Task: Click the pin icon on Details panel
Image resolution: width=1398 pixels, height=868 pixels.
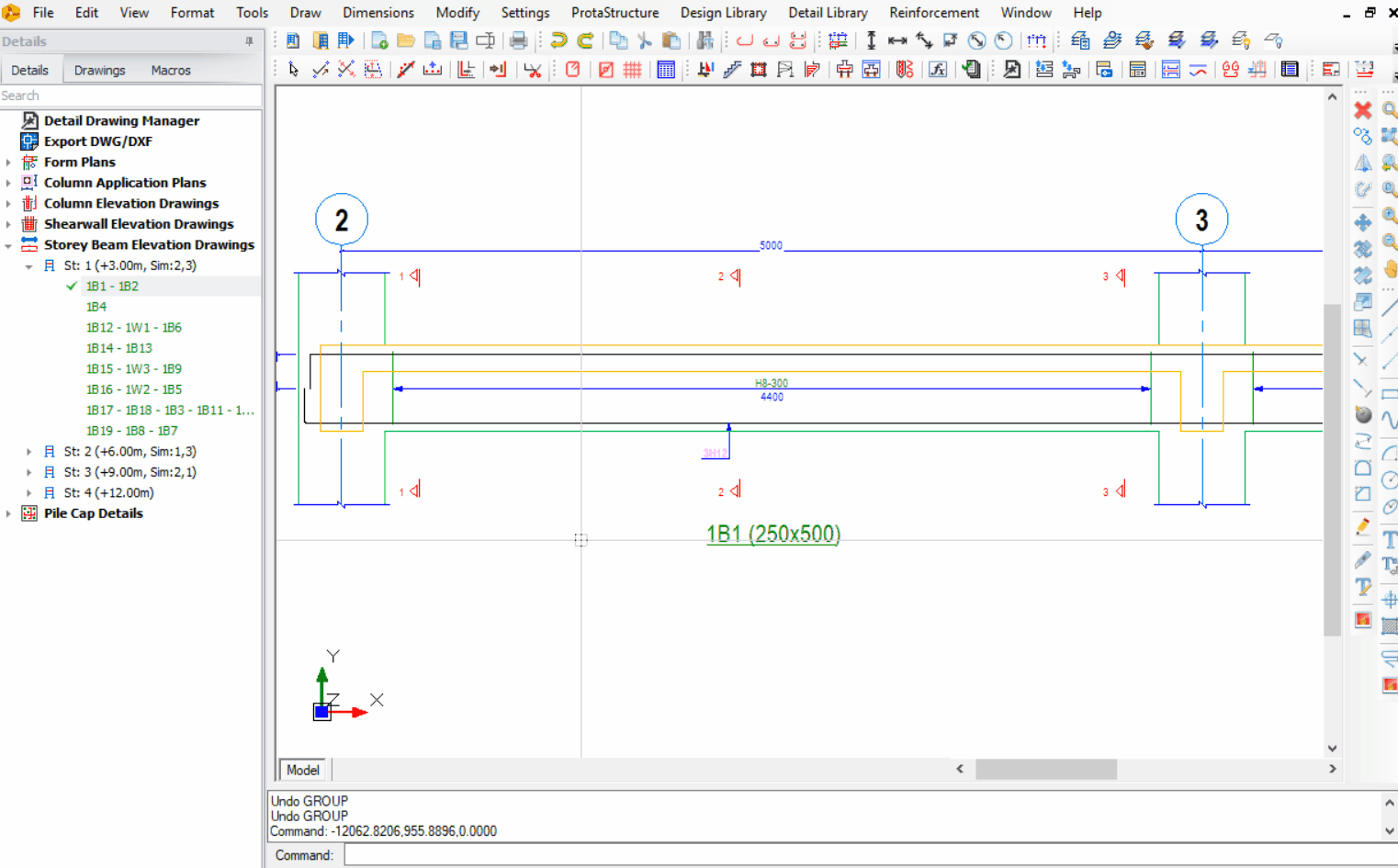Action: 249,41
